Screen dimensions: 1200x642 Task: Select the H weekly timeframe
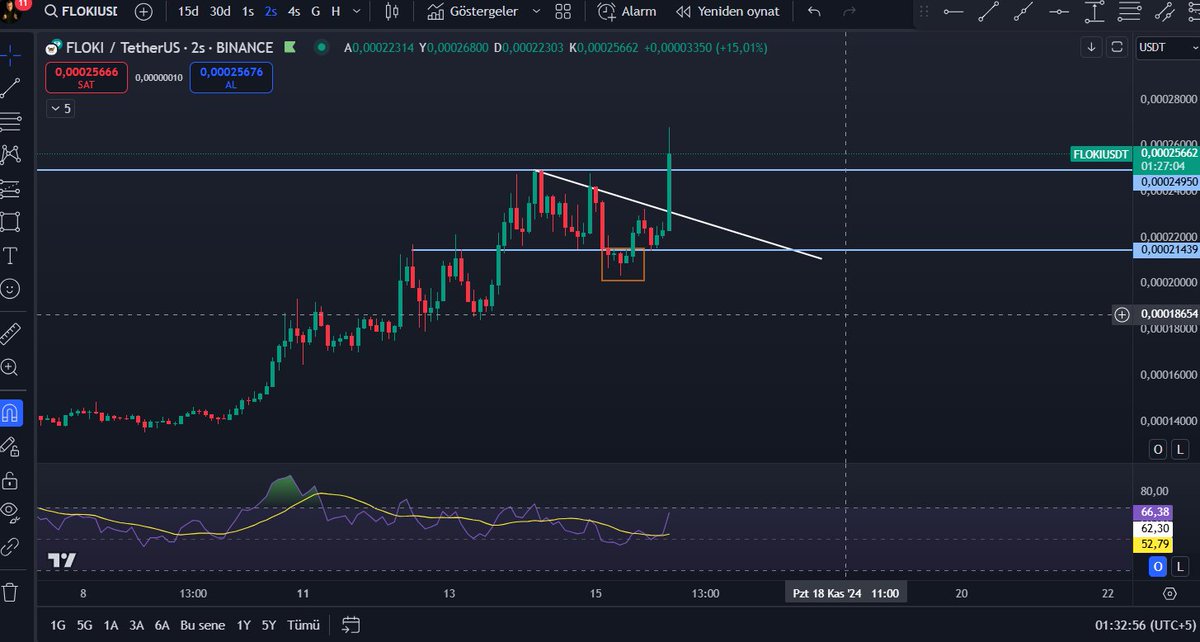[x=335, y=12]
